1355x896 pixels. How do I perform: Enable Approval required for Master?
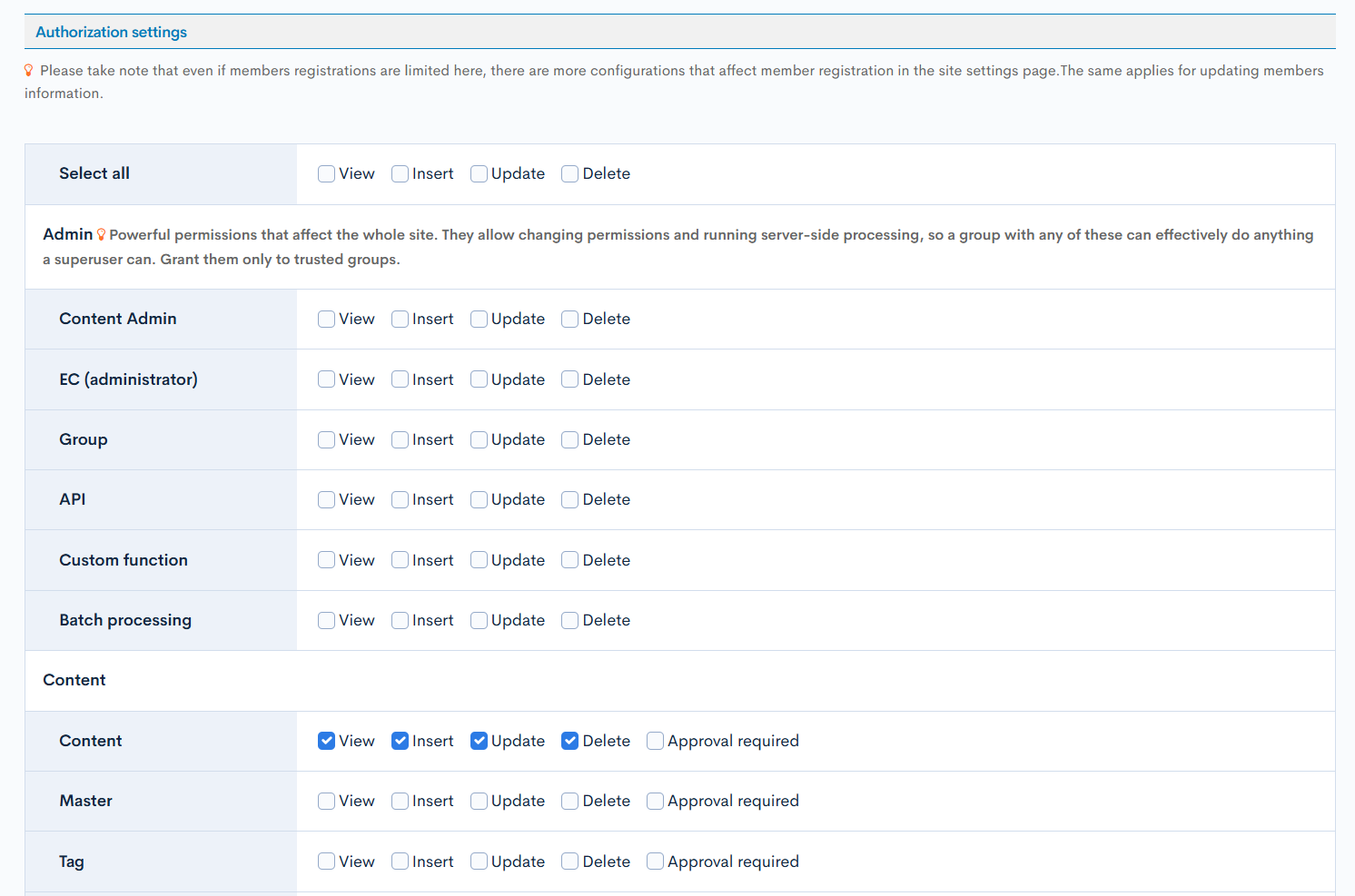pos(655,801)
